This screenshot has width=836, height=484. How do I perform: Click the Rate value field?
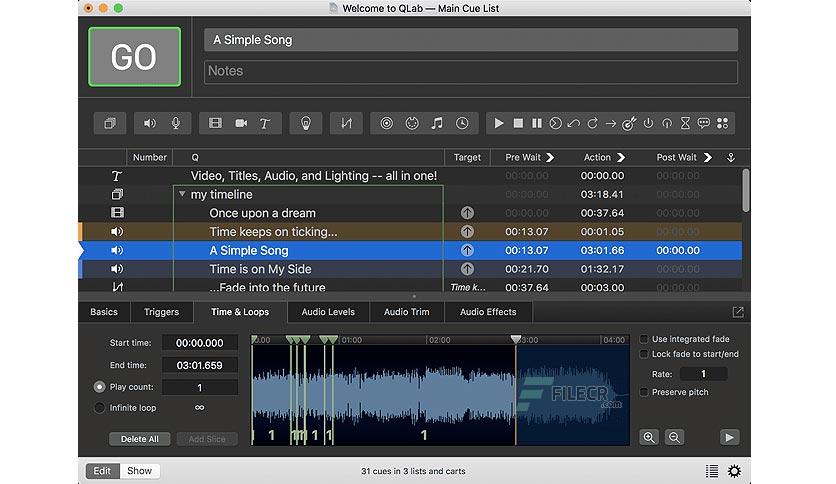pyautogui.click(x=704, y=374)
